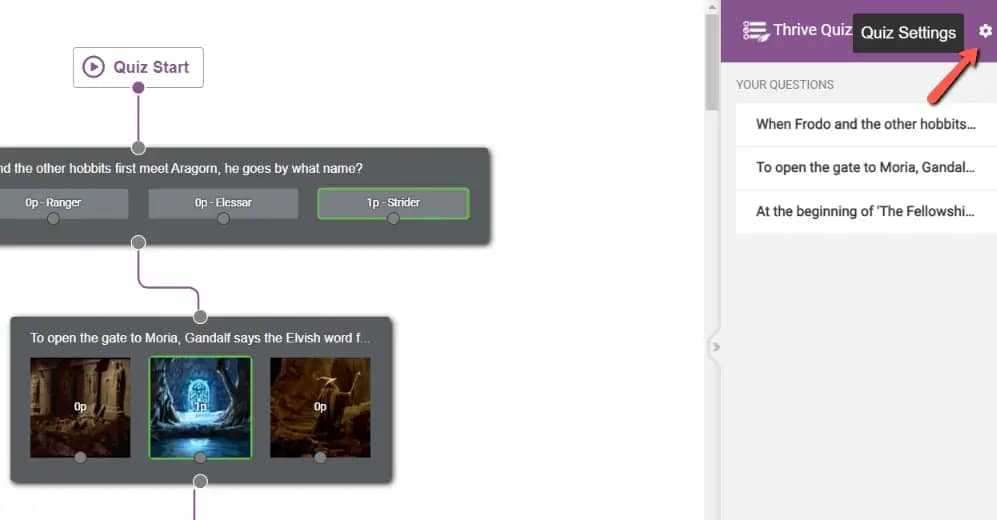The width and height of the screenshot is (997, 520).
Task: Open 'To open the gate to Moria' list item
Action: pyautogui.click(x=865, y=167)
